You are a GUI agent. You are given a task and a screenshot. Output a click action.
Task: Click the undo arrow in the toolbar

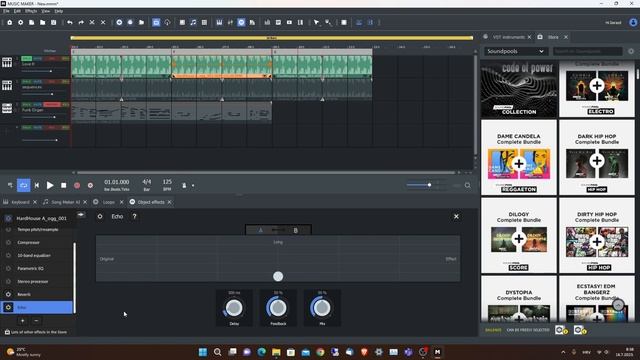click(x=70, y=22)
